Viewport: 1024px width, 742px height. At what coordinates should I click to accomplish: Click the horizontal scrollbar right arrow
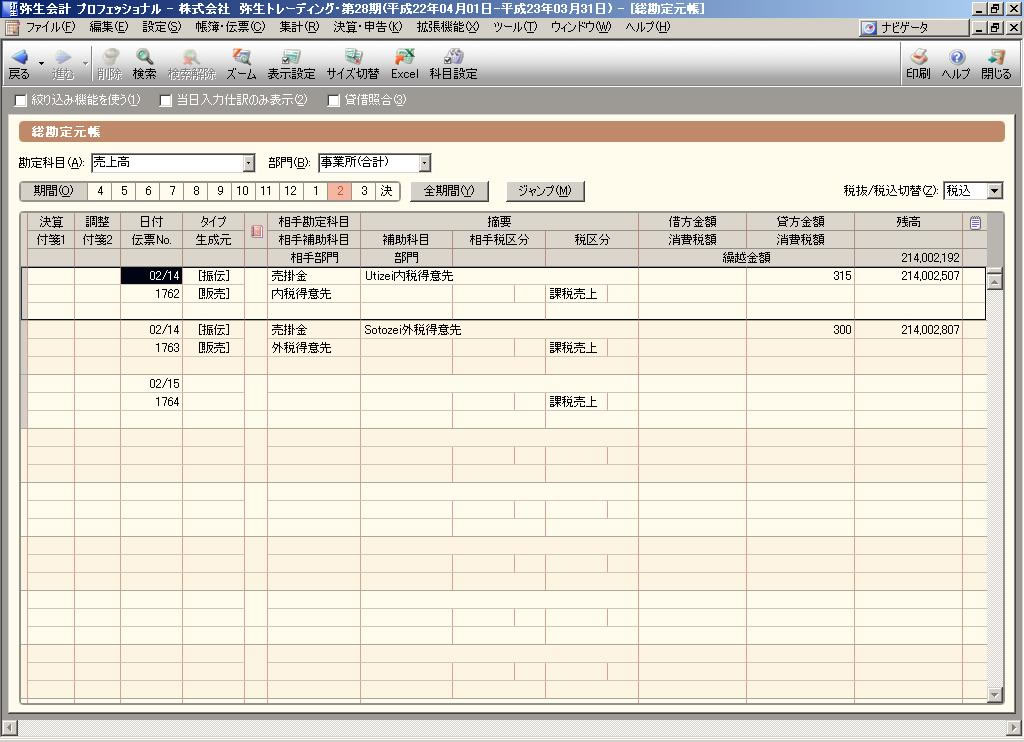coord(1014,727)
